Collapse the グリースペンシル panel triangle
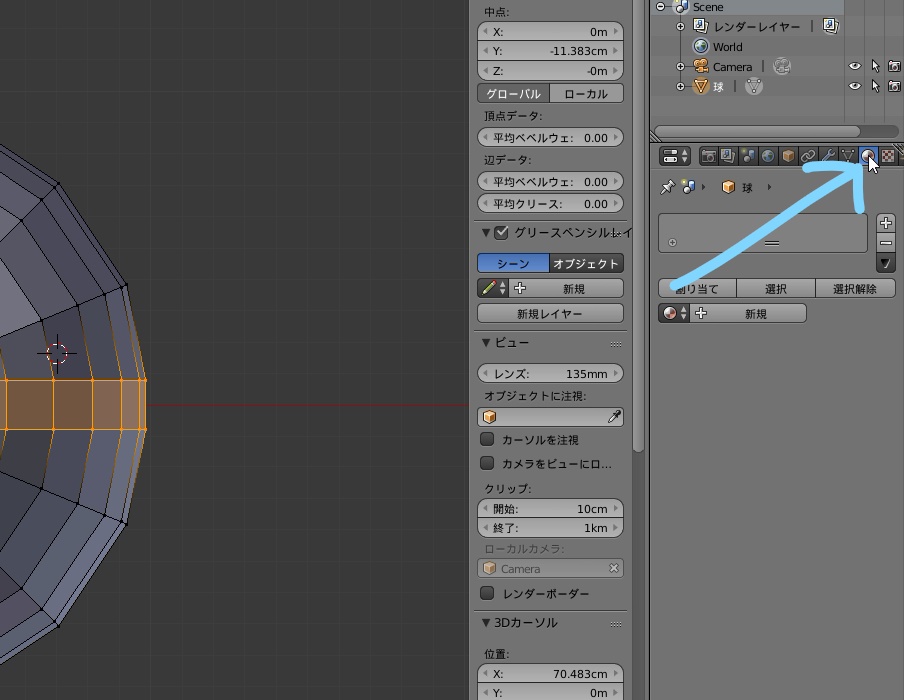904x700 pixels. (486, 232)
